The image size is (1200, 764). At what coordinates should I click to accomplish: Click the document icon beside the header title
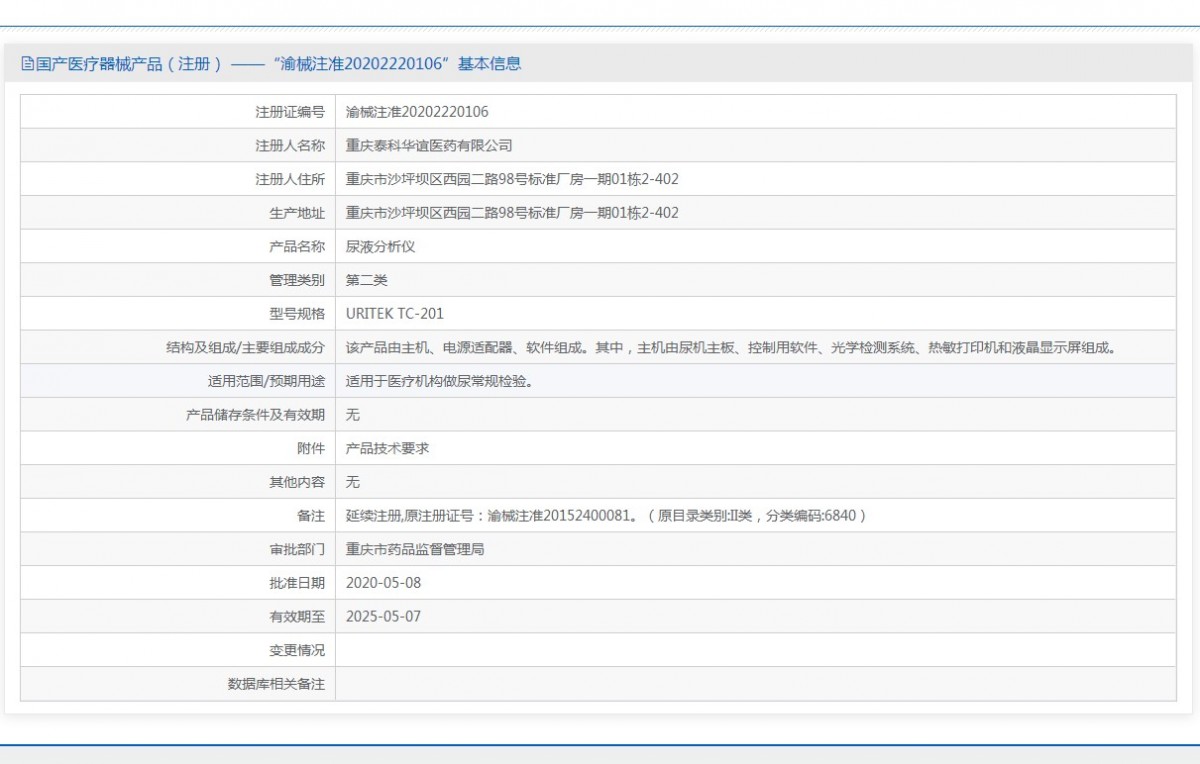click(27, 64)
